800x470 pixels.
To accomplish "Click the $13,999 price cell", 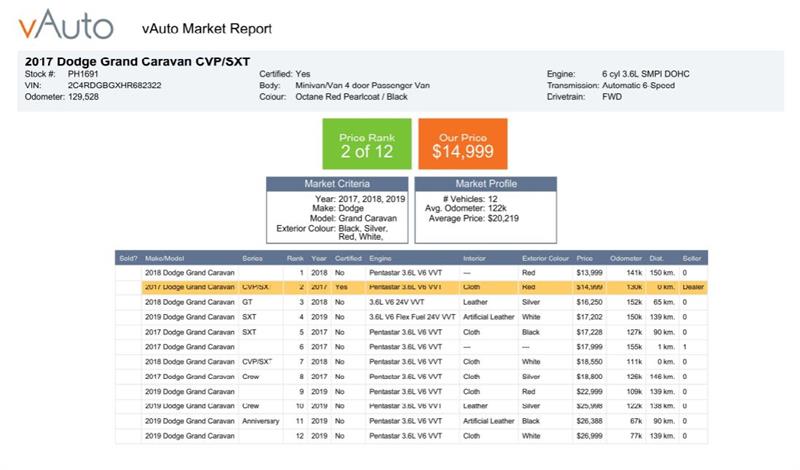I will click(x=589, y=273).
